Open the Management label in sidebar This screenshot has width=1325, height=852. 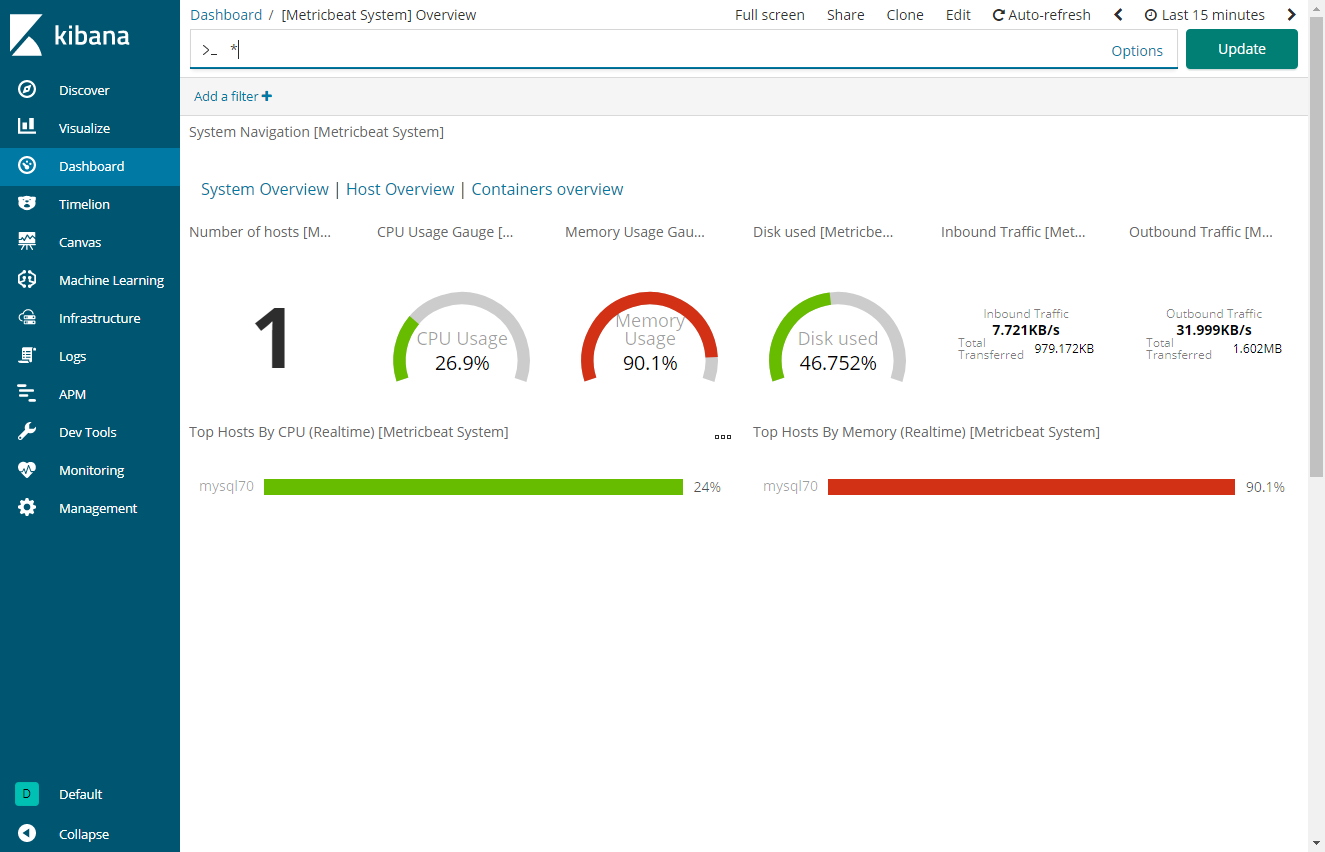pyautogui.click(x=98, y=508)
